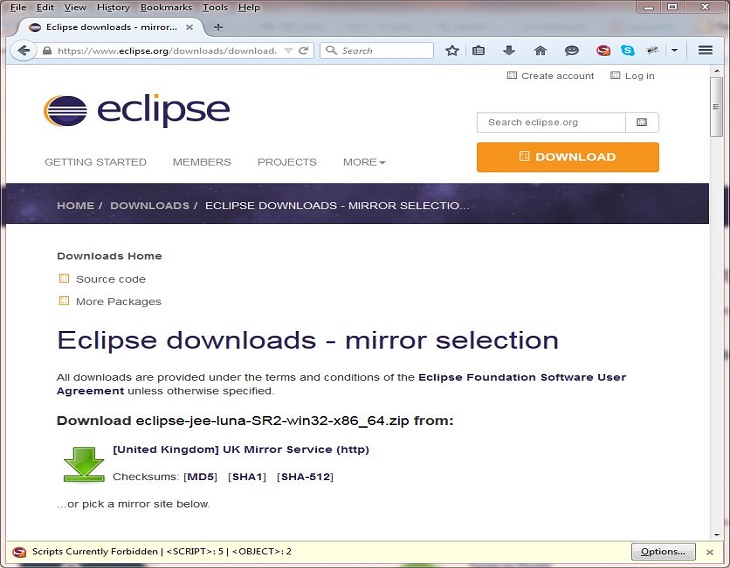Click the scrollbar up arrow
The height and width of the screenshot is (568, 730).
tap(716, 71)
